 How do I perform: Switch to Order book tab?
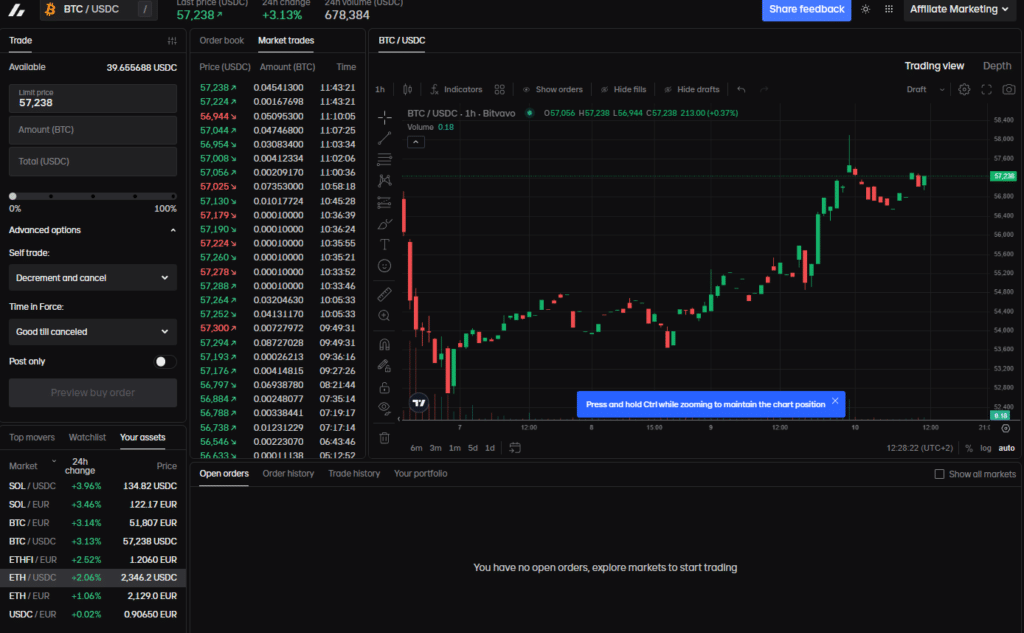tap(221, 41)
